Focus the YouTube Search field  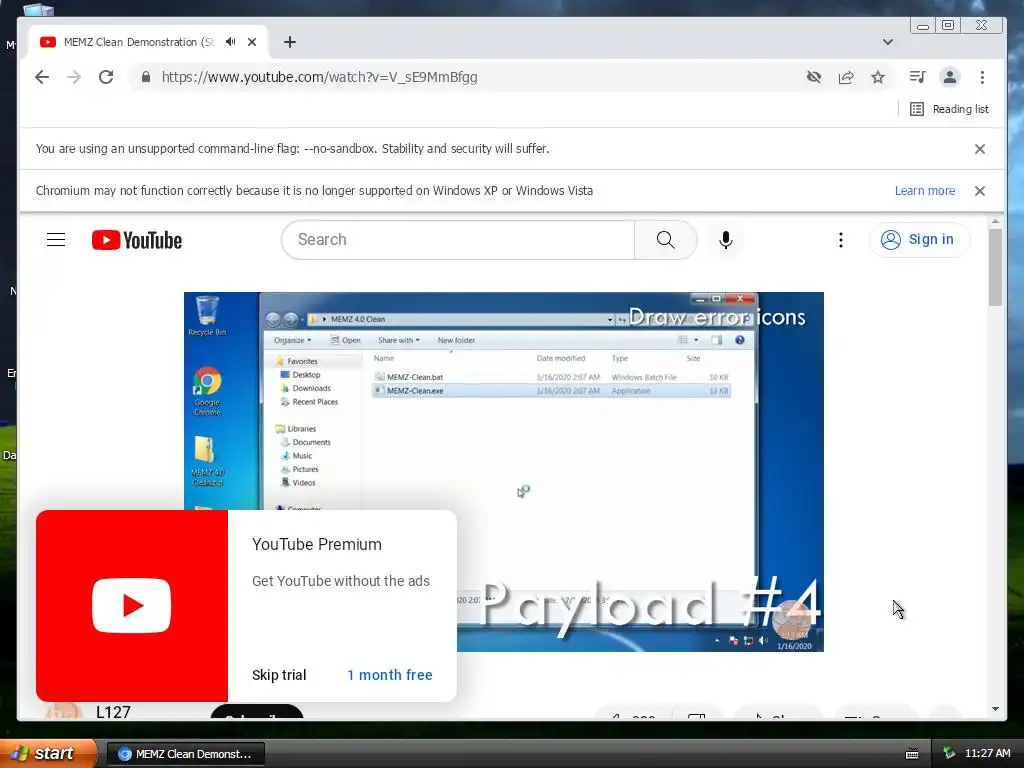point(458,240)
